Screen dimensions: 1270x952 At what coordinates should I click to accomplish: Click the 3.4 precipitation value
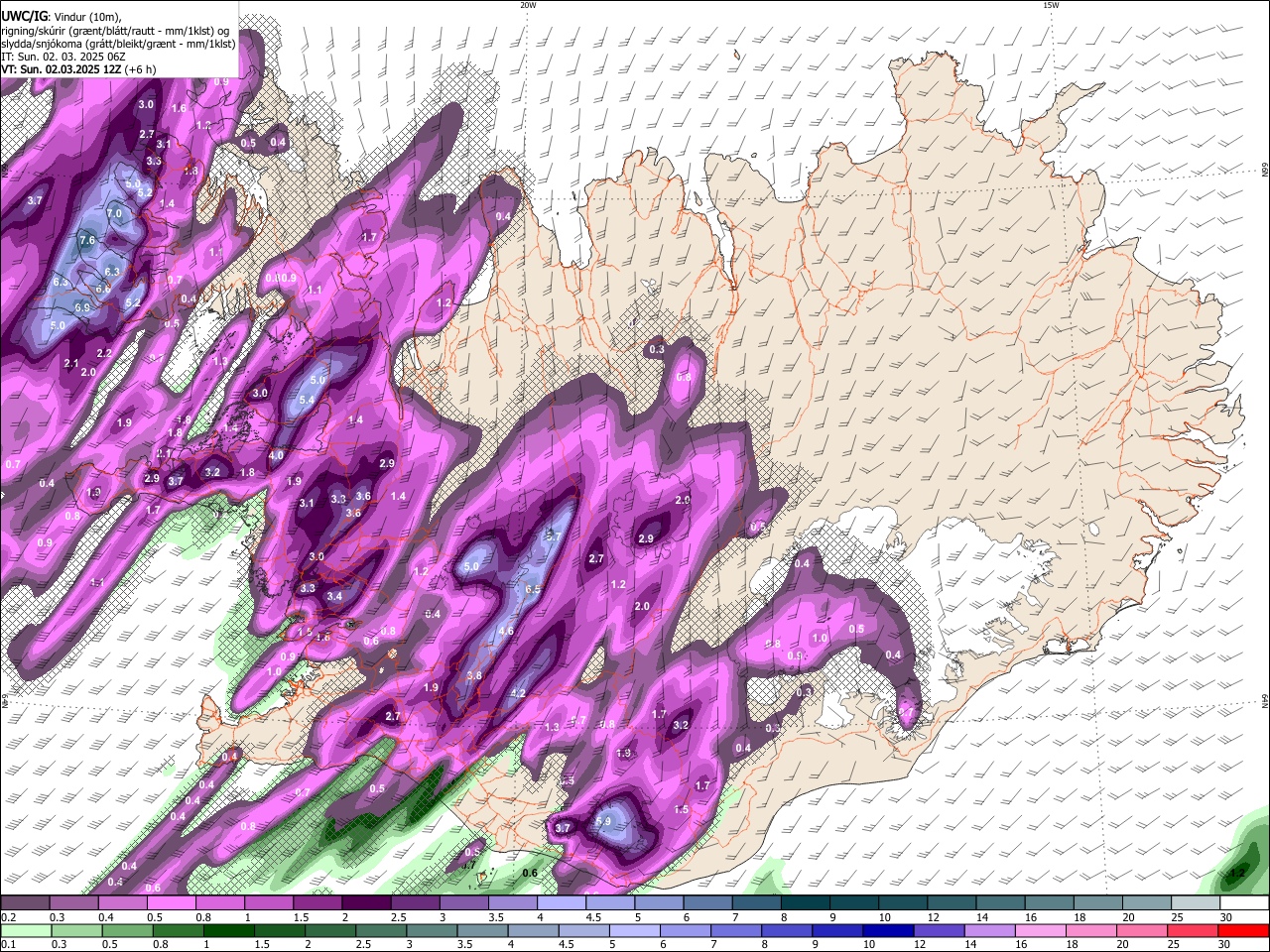pyautogui.click(x=334, y=596)
